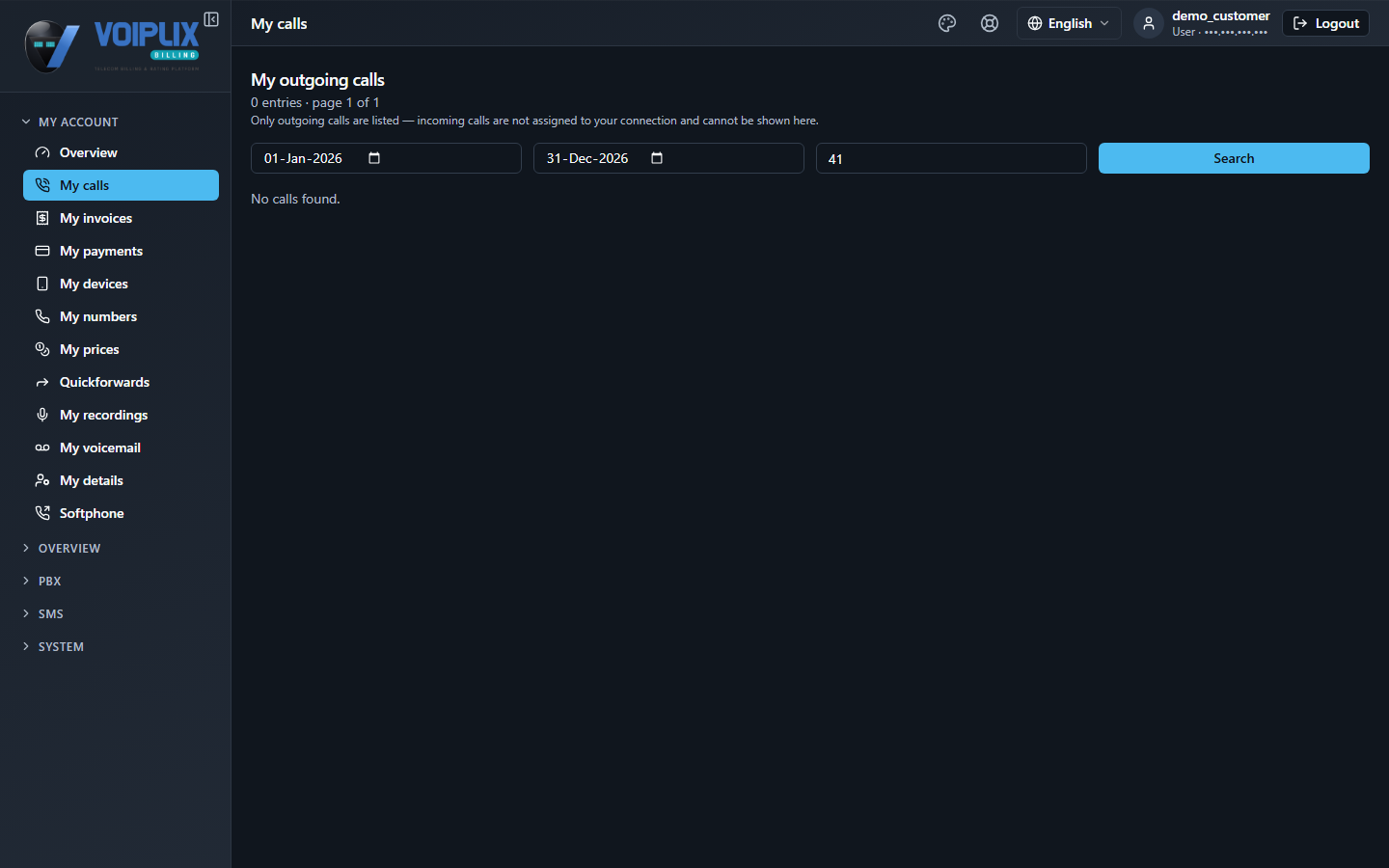Click the My recordings microphone icon

(42, 415)
